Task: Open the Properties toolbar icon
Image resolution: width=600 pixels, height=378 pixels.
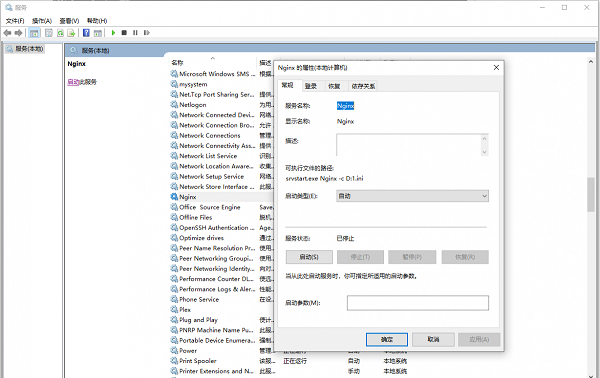Action: coord(49,33)
